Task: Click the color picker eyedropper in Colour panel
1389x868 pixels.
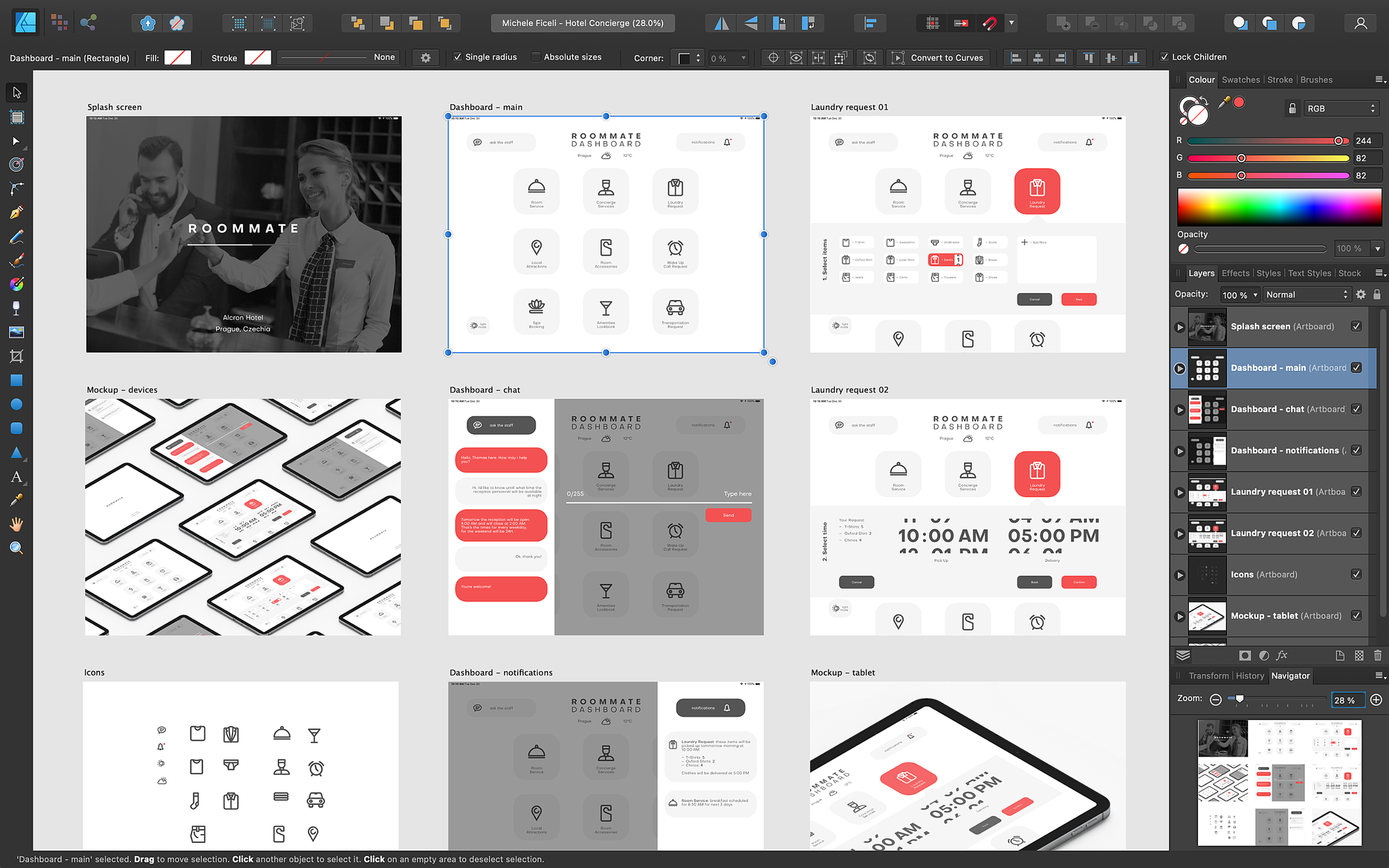Action: [1224, 103]
